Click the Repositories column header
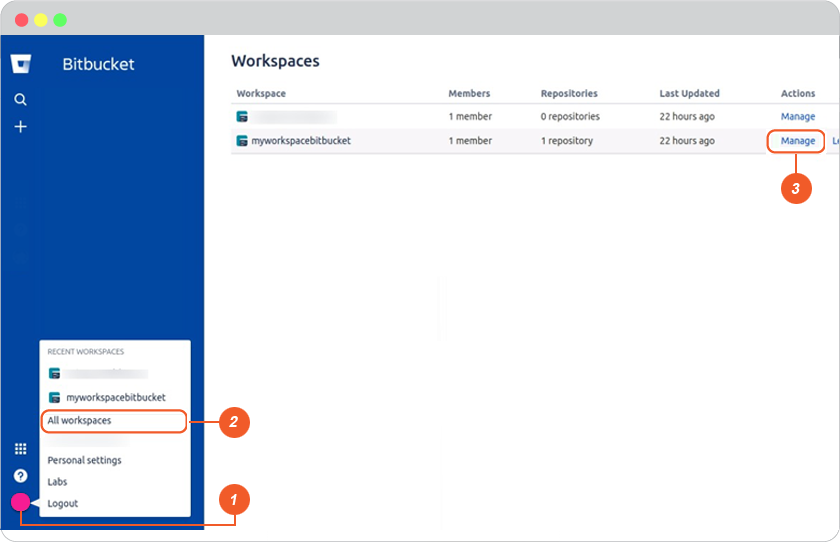This screenshot has width=840, height=542. [x=569, y=93]
